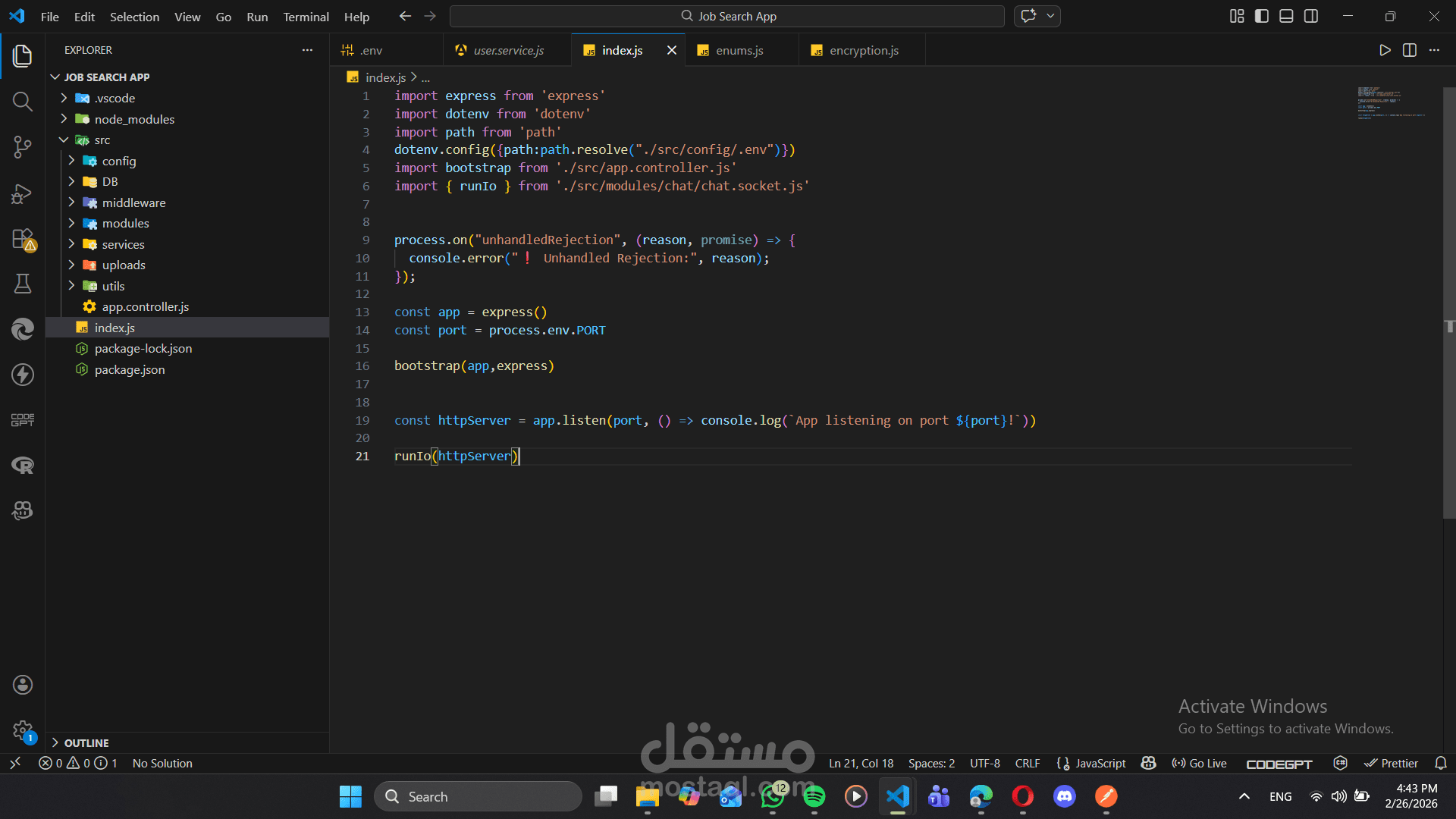Split the editor to the right
1456x819 pixels.
coord(1410,50)
